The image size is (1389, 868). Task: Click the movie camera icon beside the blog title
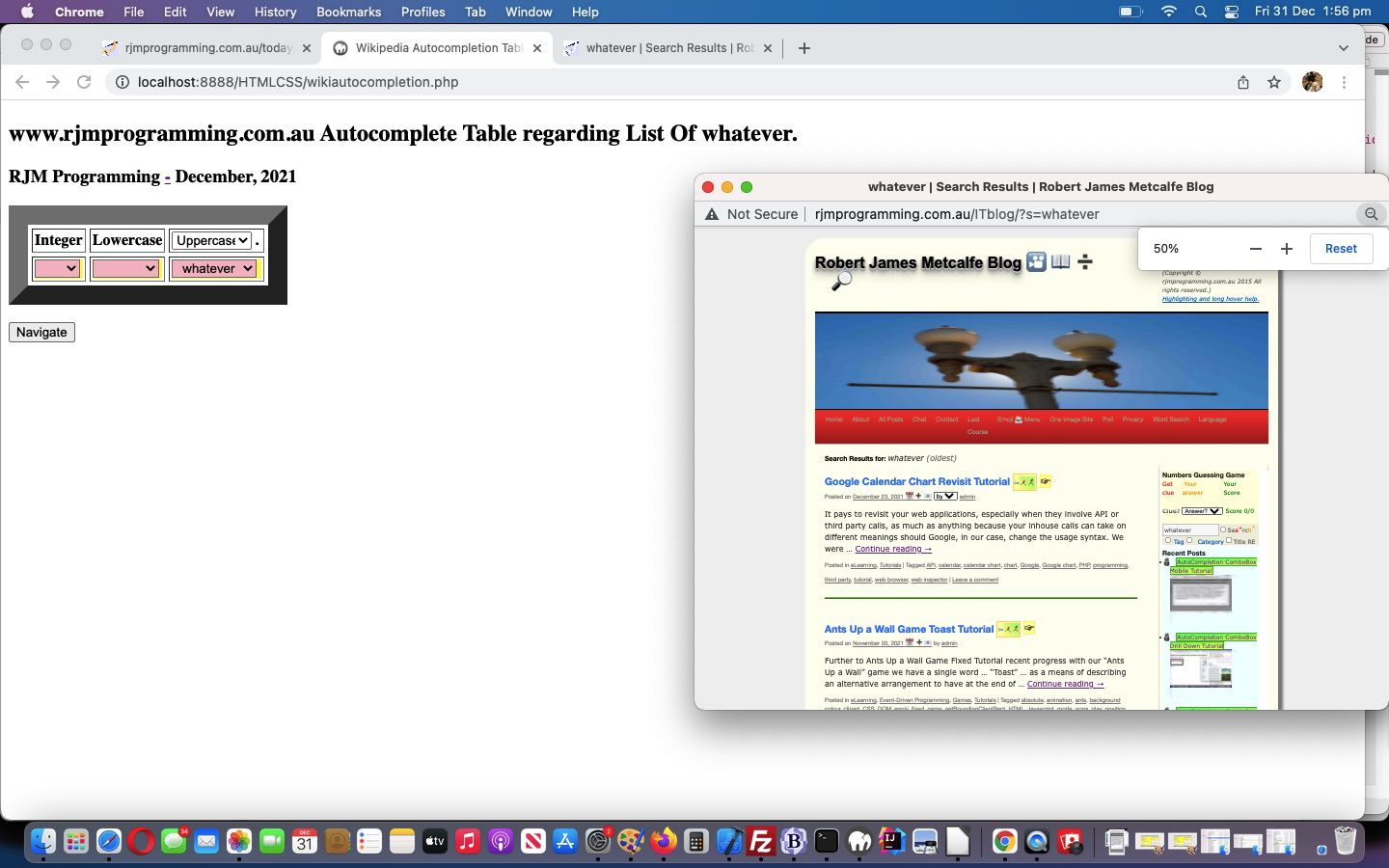[x=1036, y=261]
